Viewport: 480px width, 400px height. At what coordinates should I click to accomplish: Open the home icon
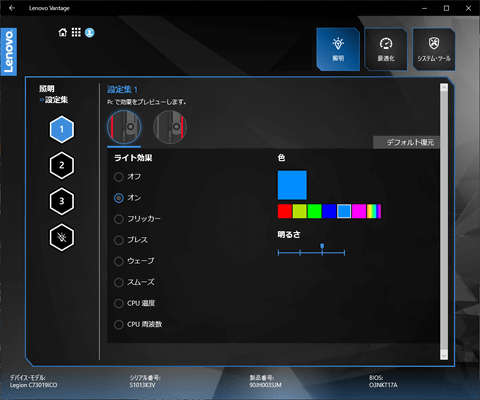coord(63,32)
